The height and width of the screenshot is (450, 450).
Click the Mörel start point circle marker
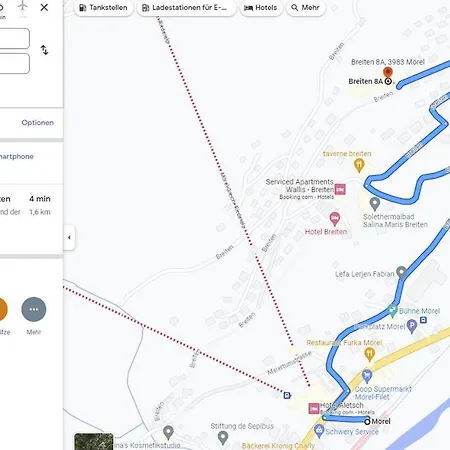pos(367,421)
